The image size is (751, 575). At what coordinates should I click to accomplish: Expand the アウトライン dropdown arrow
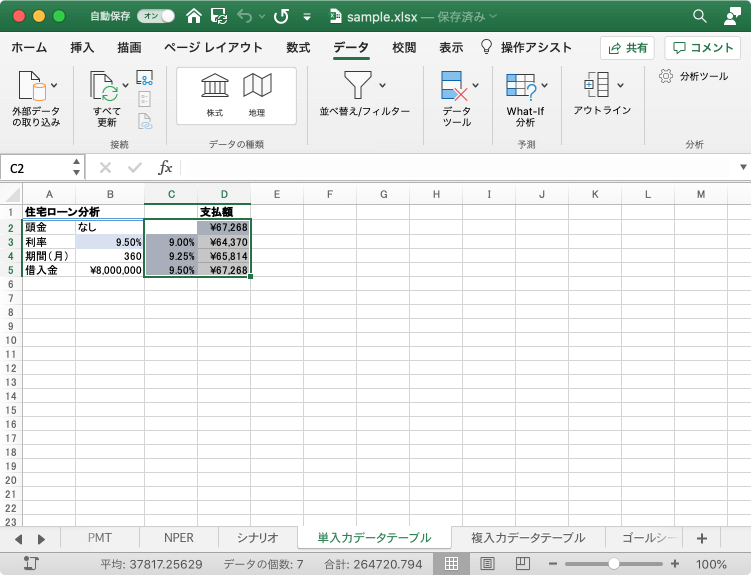(x=620, y=86)
